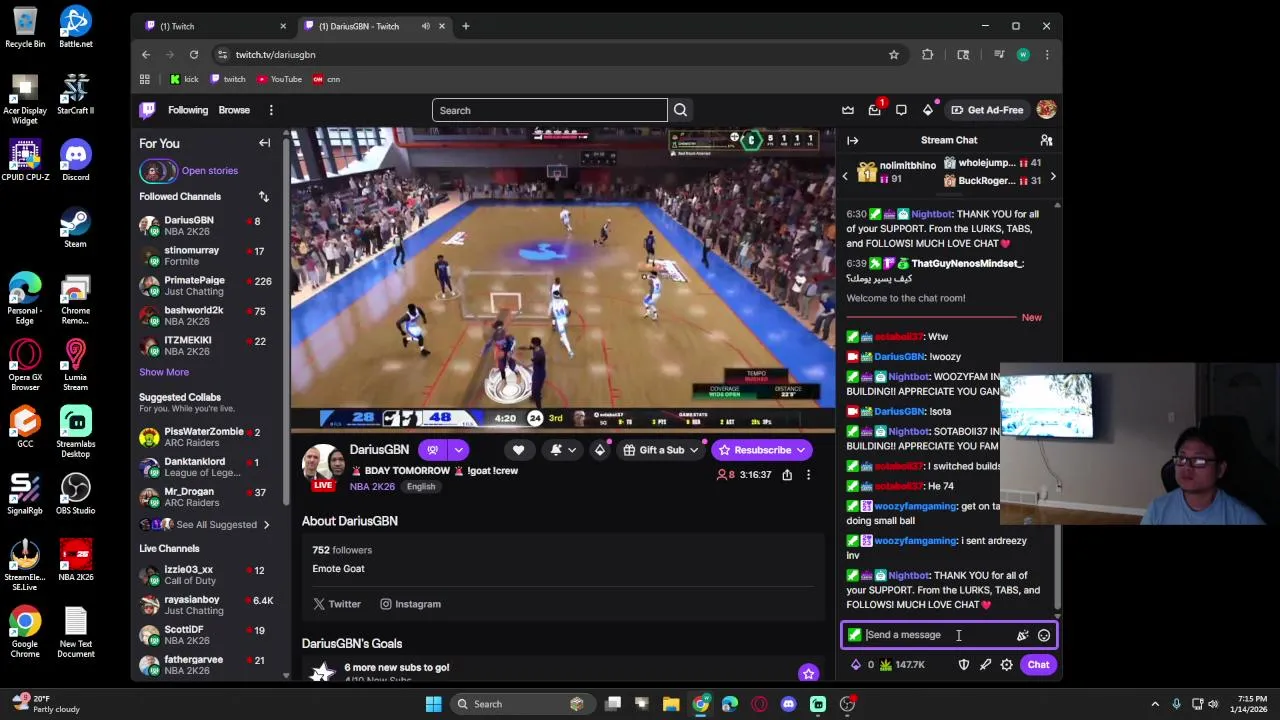The width and height of the screenshot is (1280, 720).
Task: Open the YouTube bookmark
Action: [x=279, y=79]
